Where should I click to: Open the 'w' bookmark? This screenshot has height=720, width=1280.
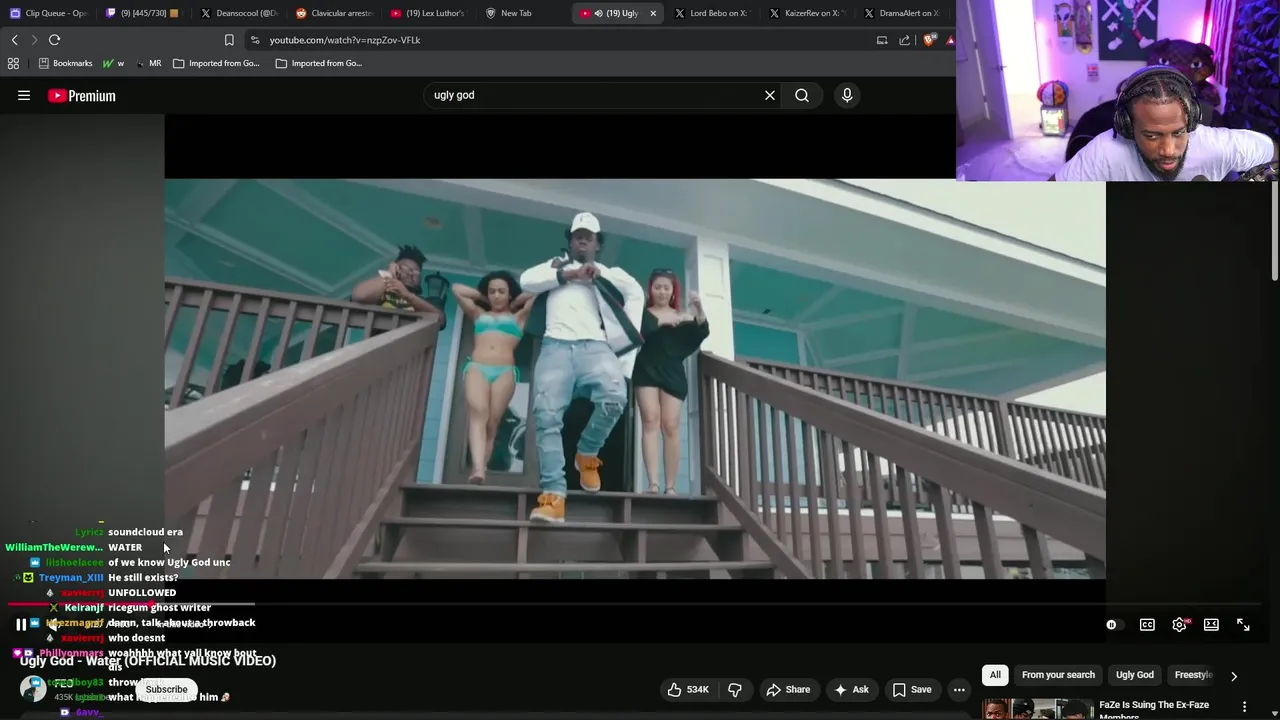click(114, 63)
